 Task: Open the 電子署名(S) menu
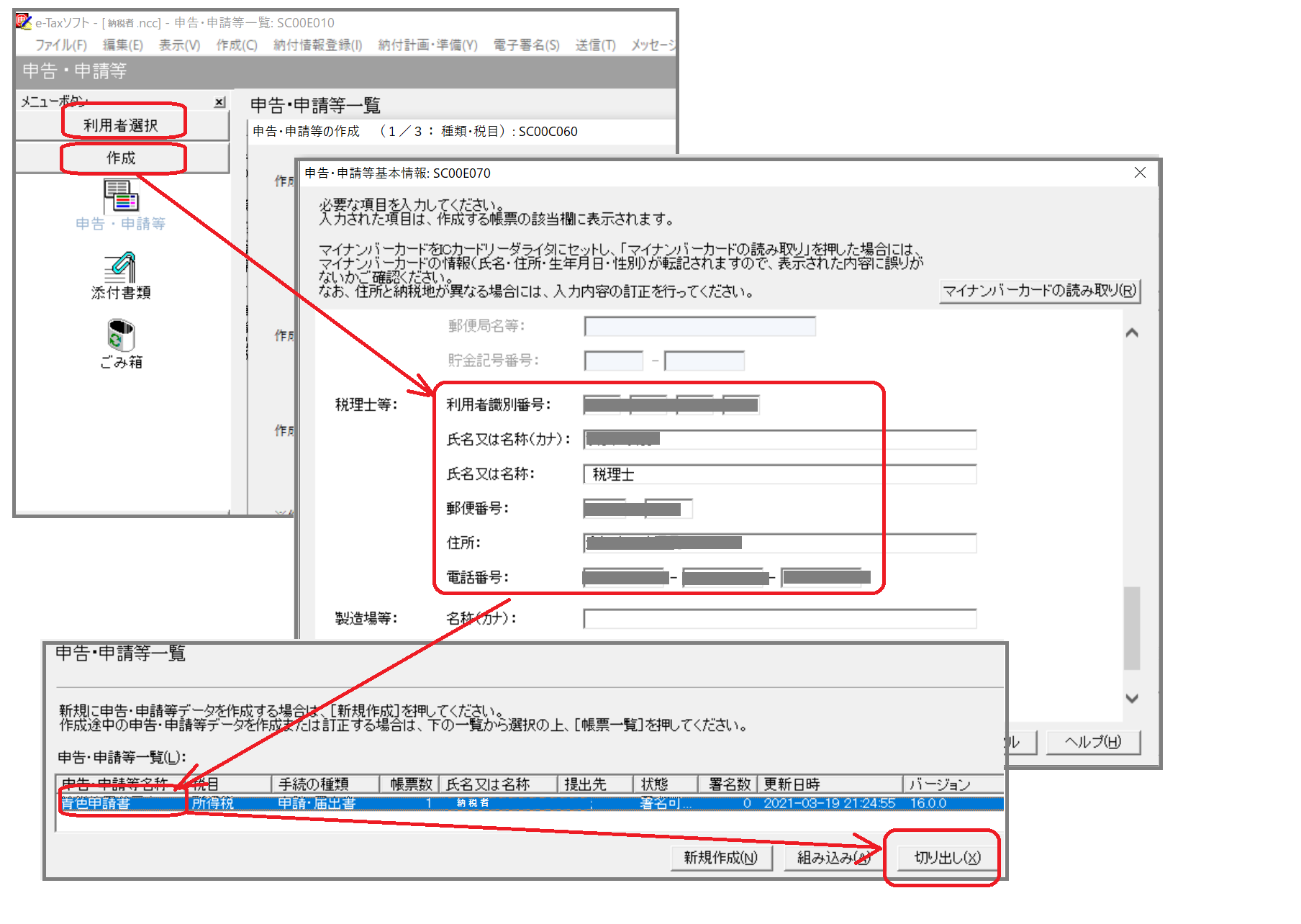tap(526, 45)
